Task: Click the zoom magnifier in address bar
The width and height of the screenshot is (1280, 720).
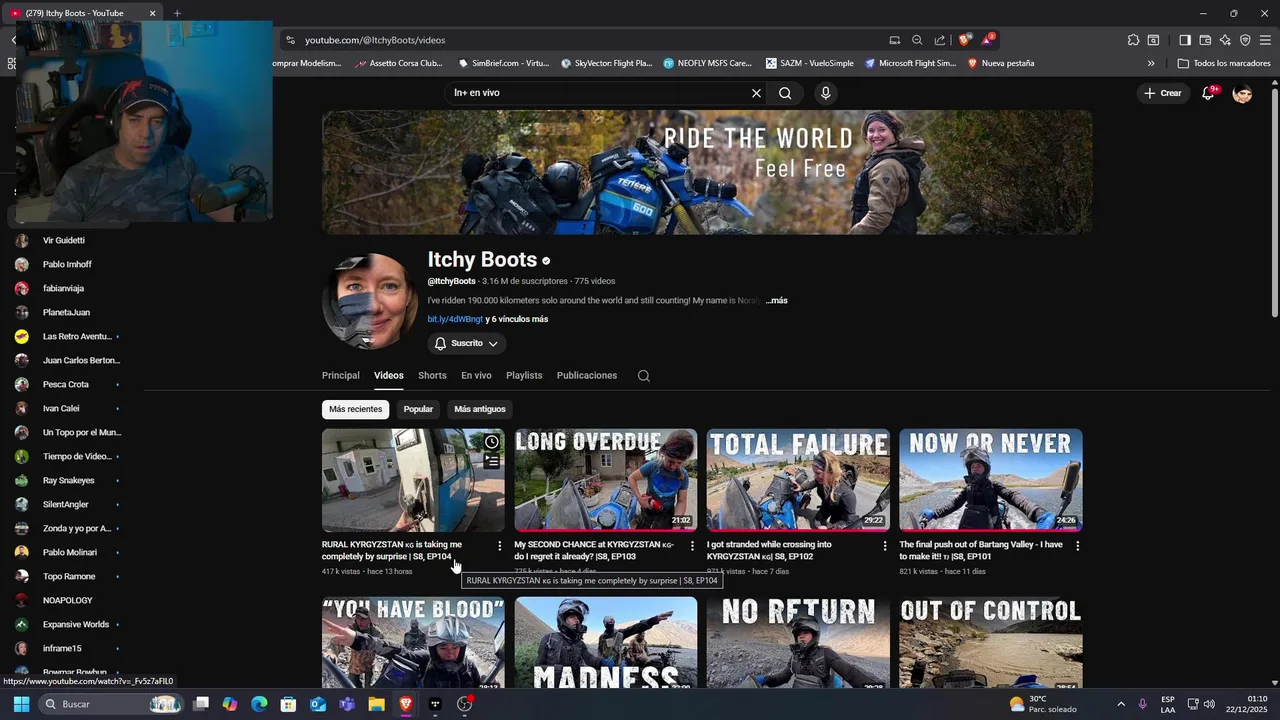Action: 917,40
